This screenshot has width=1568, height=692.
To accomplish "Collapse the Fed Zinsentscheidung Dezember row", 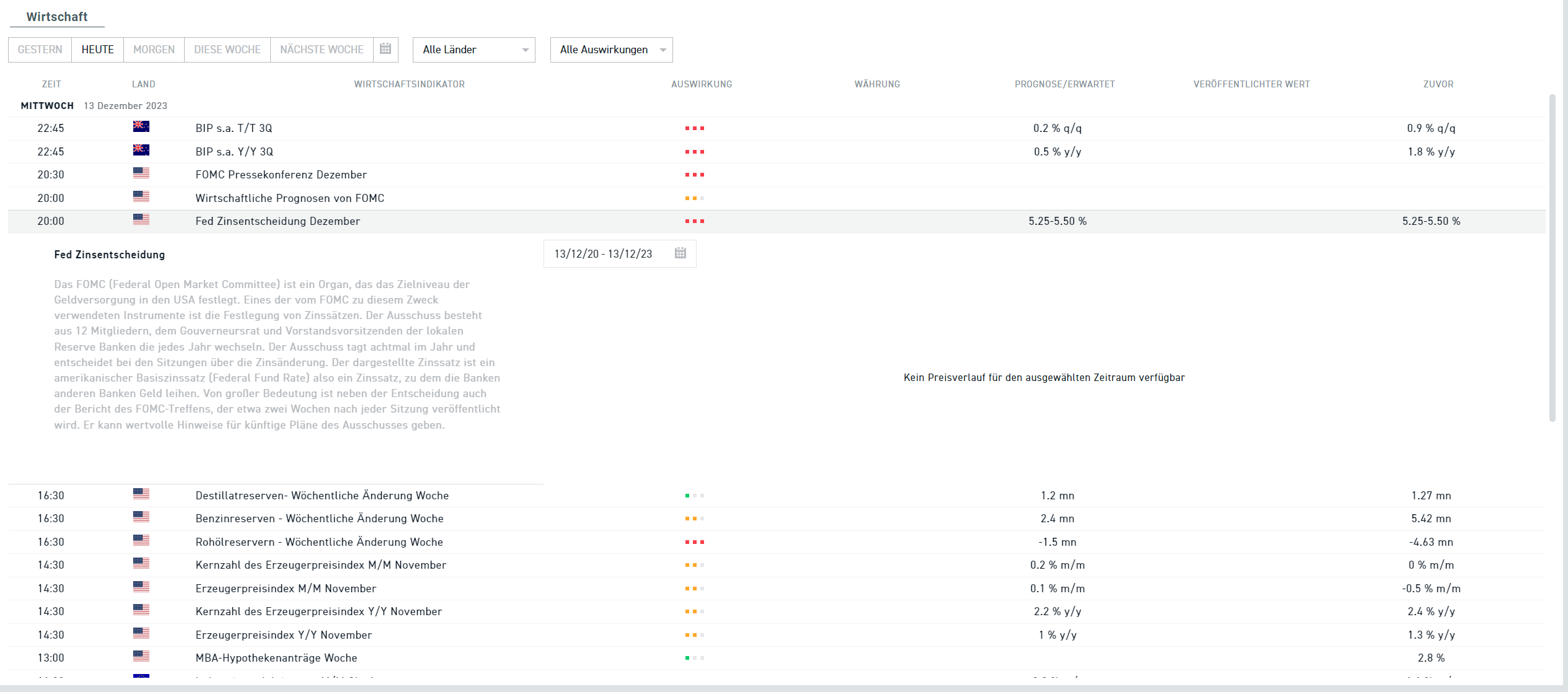I will 278,221.
